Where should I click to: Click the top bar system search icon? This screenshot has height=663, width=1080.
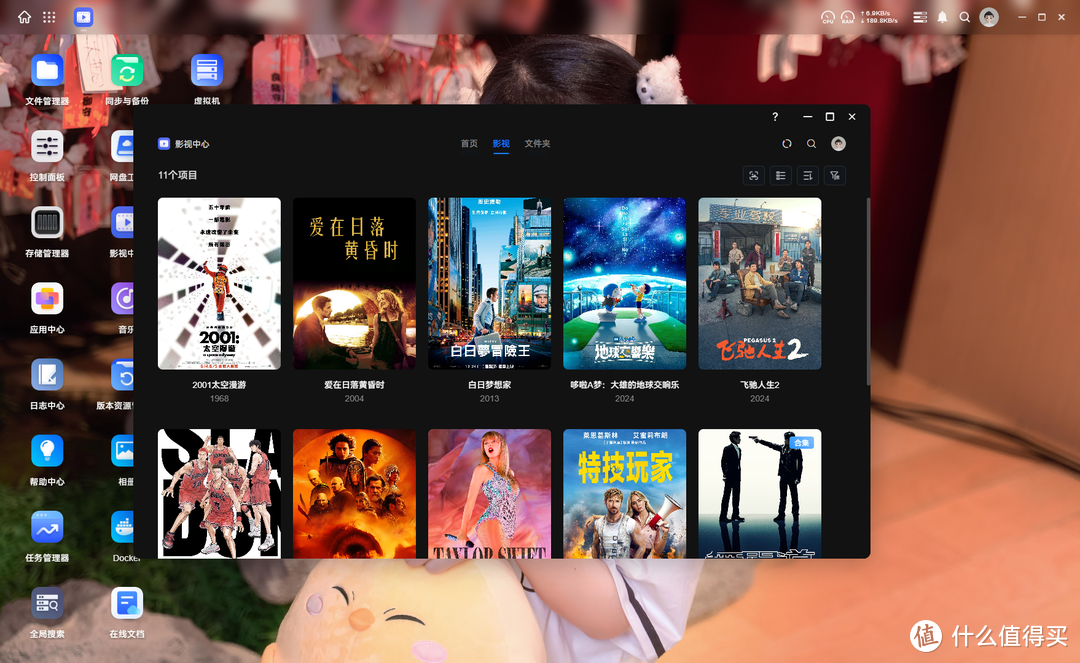click(965, 17)
